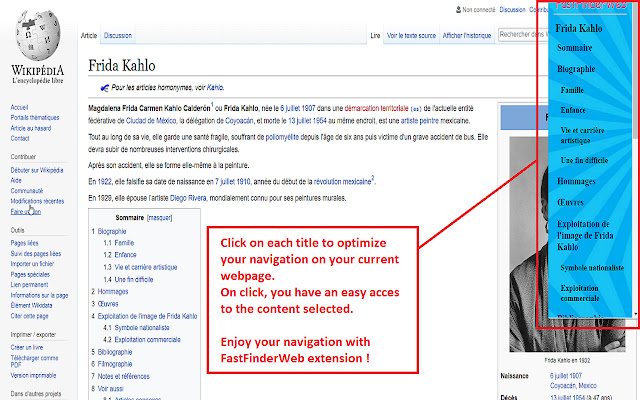Open Voir le texte source tab
Viewport: 640px width, 400px height.
pyautogui.click(x=411, y=35)
